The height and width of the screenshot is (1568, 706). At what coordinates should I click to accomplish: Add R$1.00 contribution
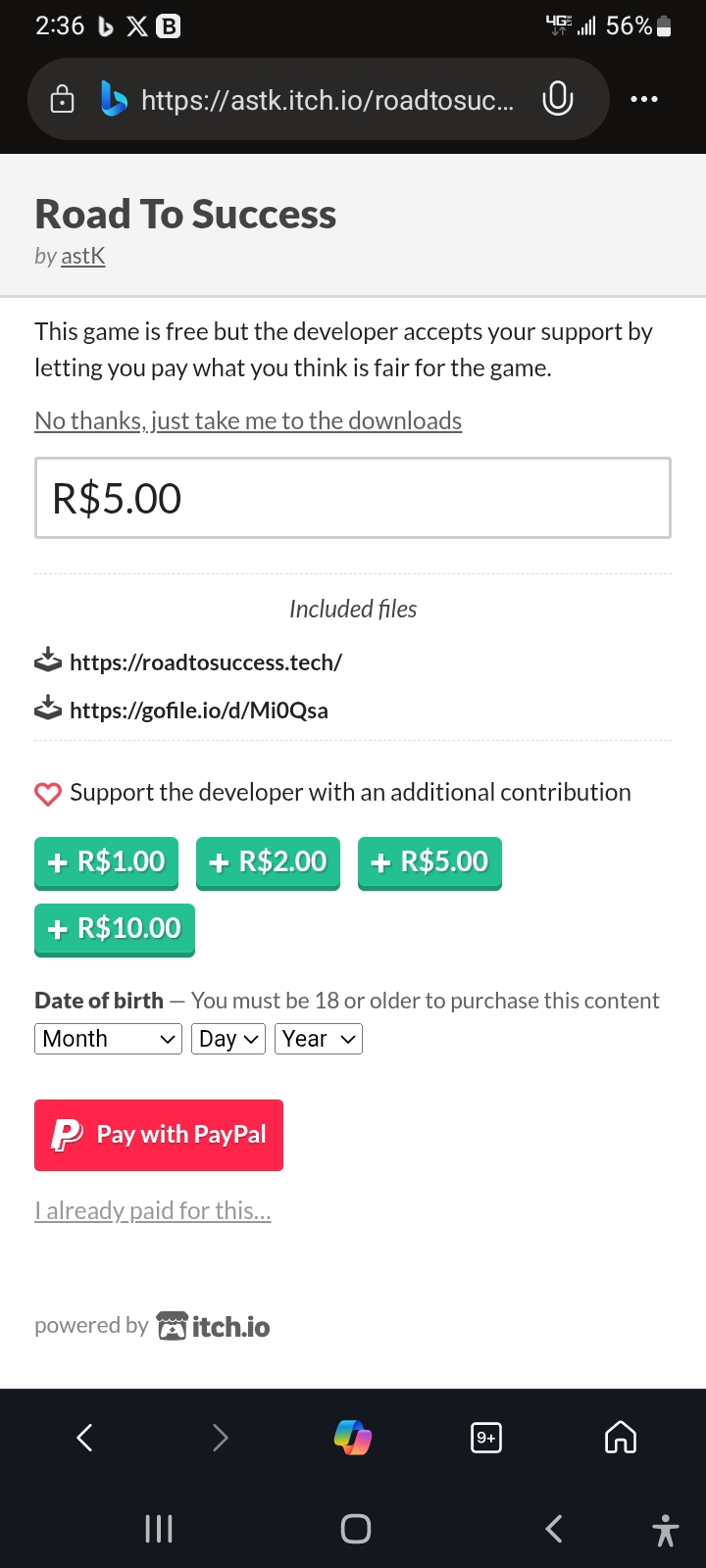coord(106,862)
